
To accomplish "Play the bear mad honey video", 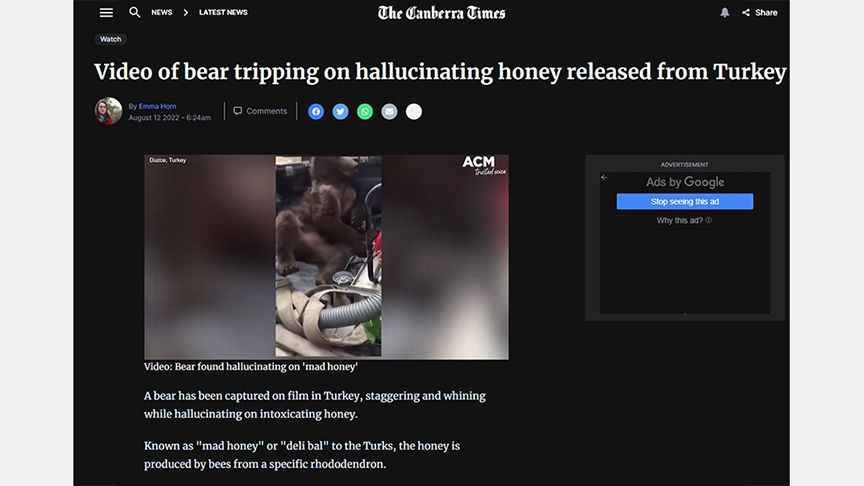I will click(326, 257).
